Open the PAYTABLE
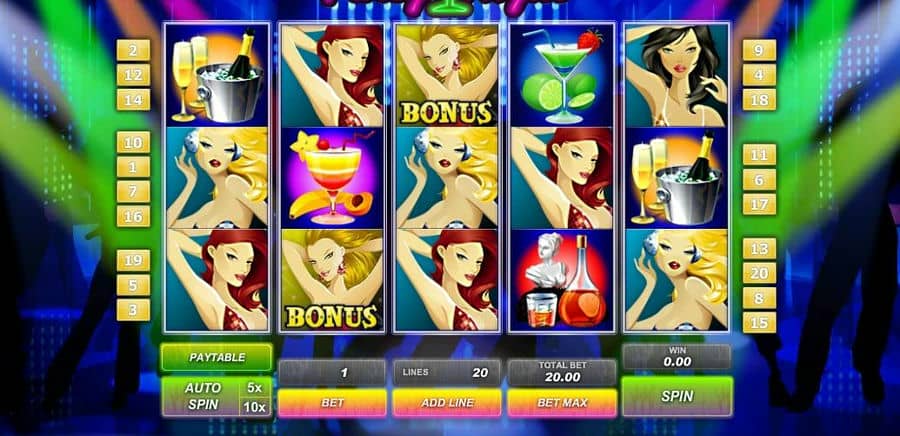The image size is (900, 436). tap(216, 357)
